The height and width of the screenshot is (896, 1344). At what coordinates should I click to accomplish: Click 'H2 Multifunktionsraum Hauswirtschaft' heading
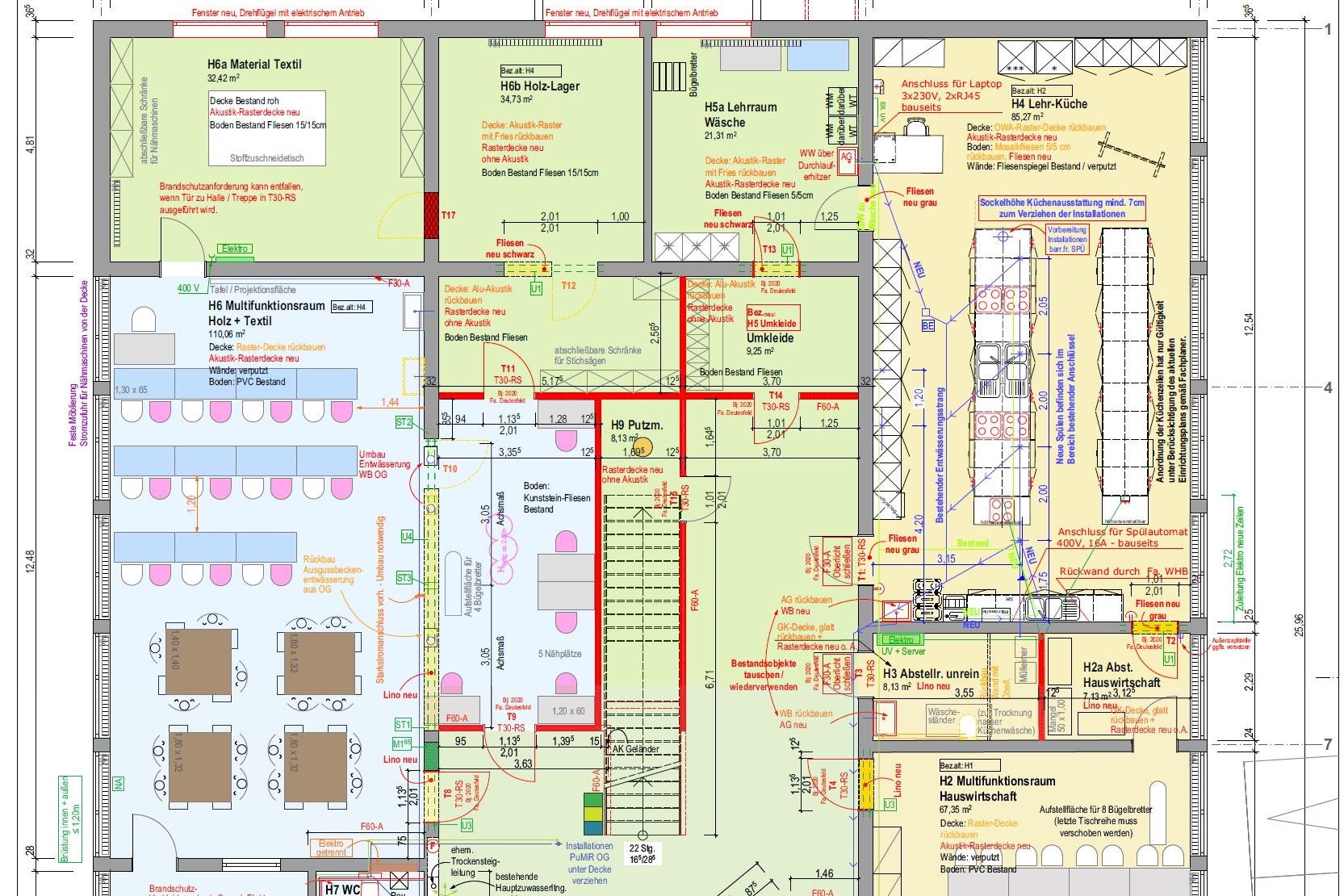[997, 789]
